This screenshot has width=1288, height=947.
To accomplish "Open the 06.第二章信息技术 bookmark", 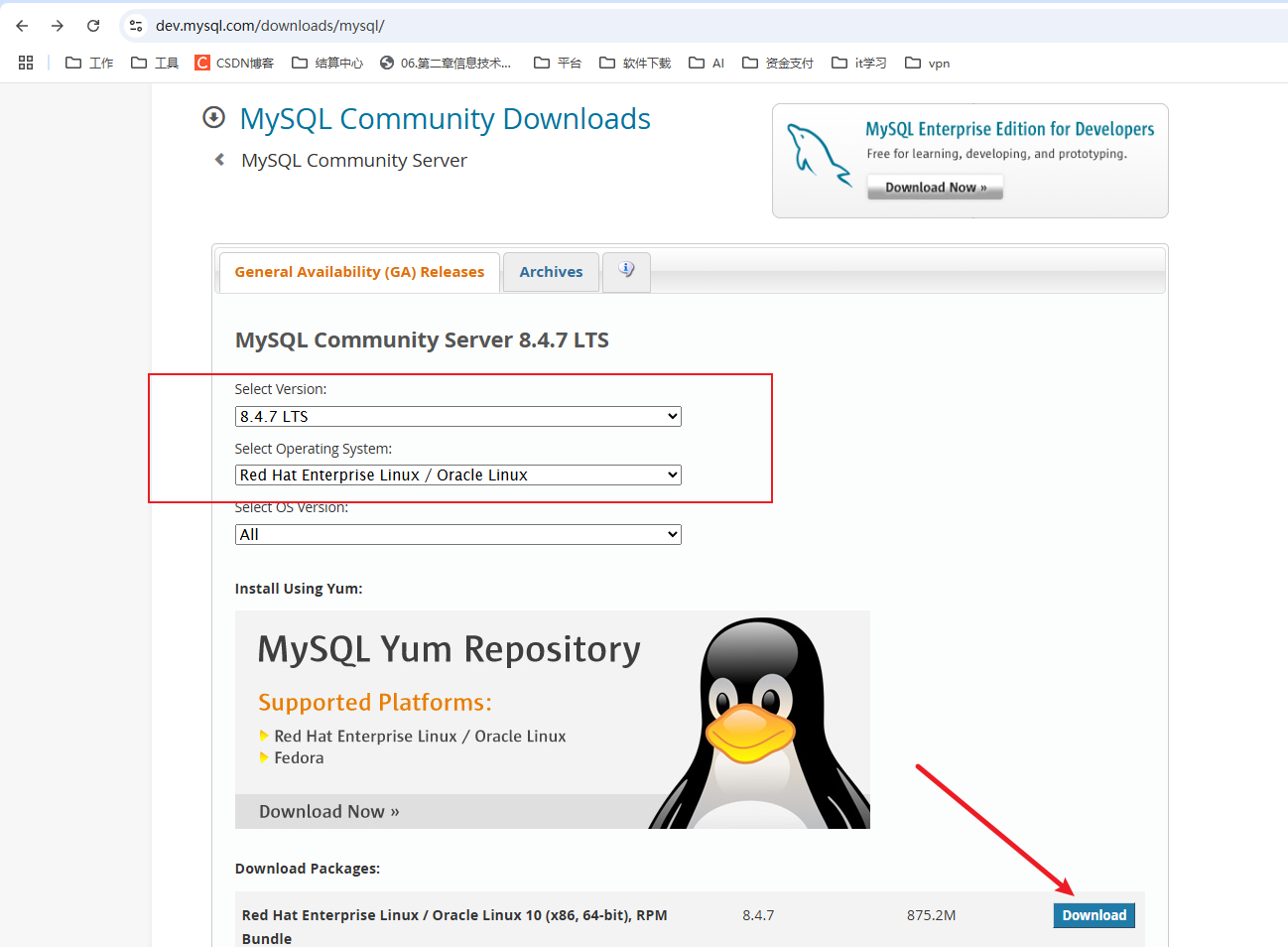I will click(x=446, y=63).
